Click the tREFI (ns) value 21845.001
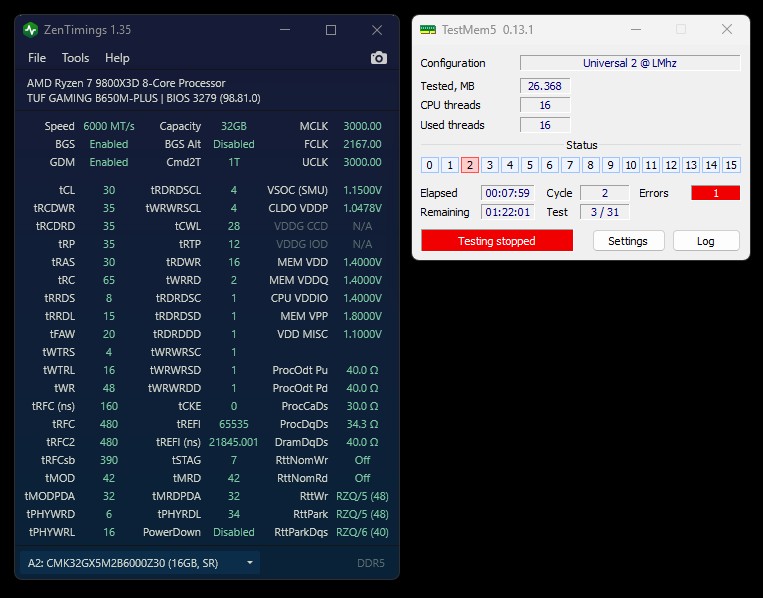 click(x=234, y=442)
